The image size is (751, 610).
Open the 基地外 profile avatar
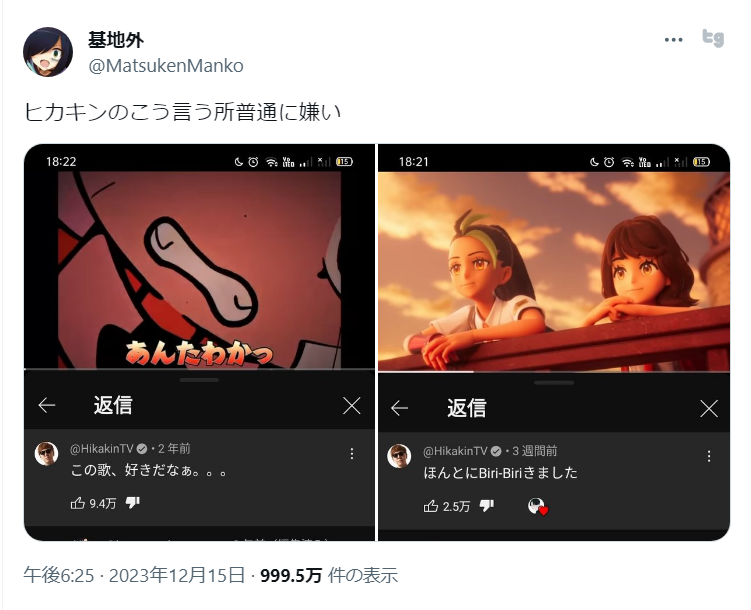pyautogui.click(x=48, y=52)
